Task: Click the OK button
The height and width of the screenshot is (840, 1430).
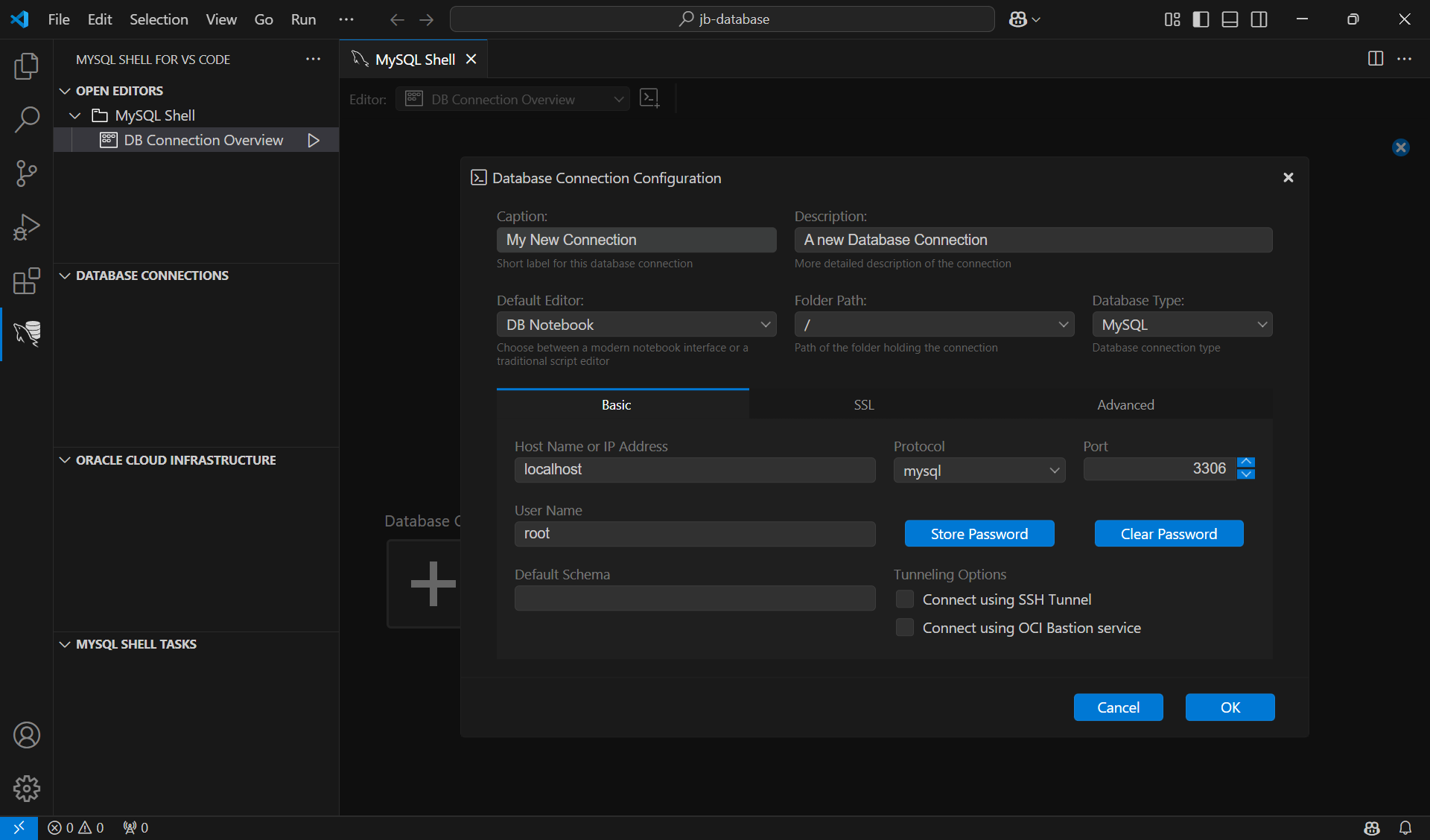Action: tap(1230, 707)
